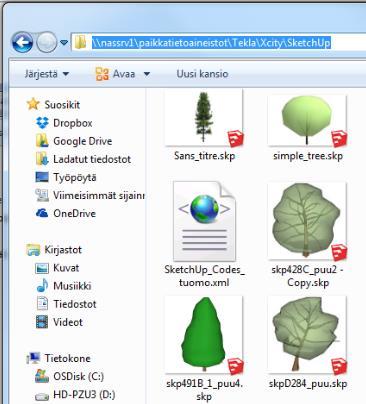Select the Suosikit heading
The width and height of the screenshot is (366, 404).
tap(62, 105)
